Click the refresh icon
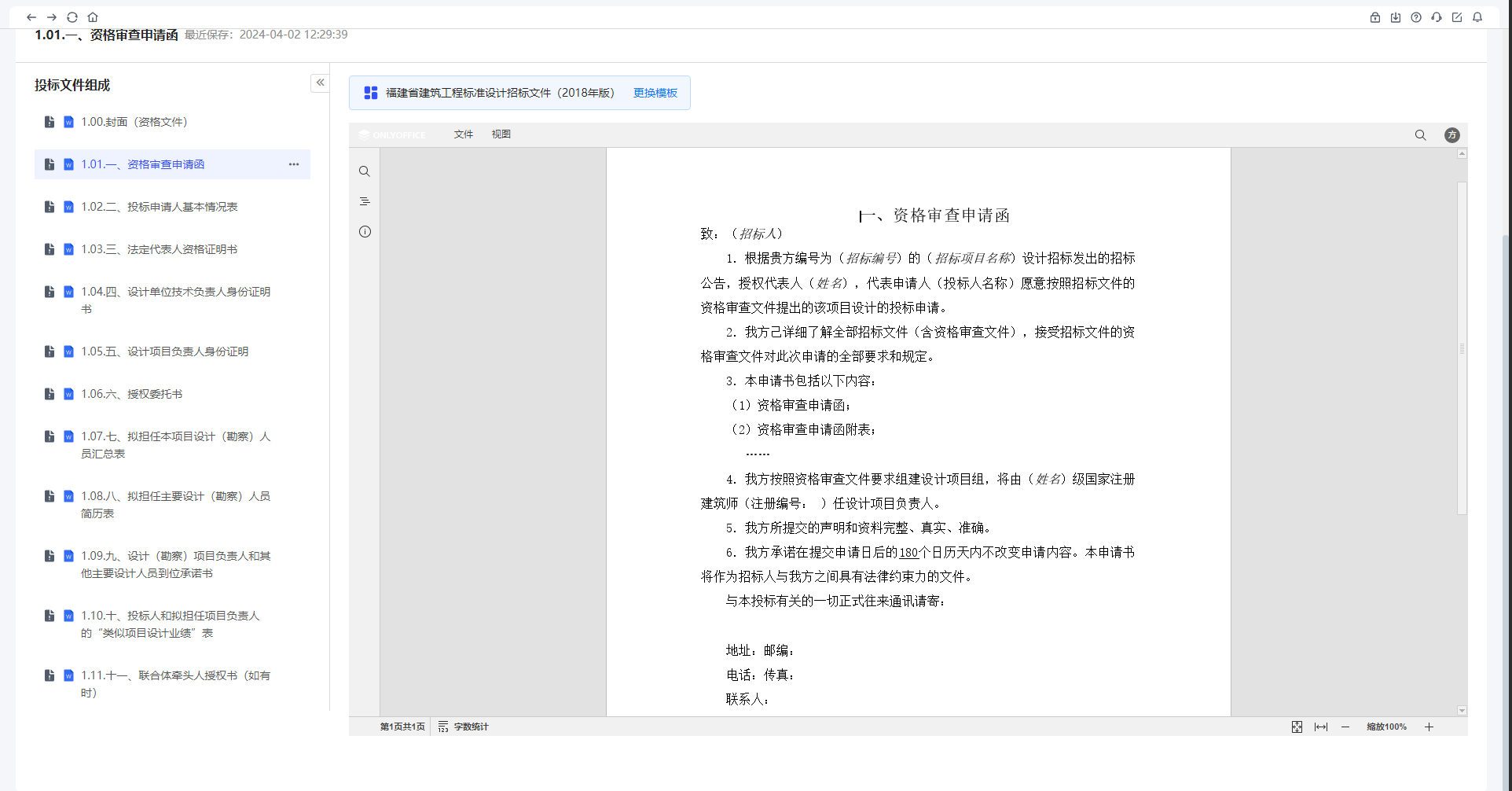Screen dimensions: 1512x791 pyautogui.click(x=72, y=17)
